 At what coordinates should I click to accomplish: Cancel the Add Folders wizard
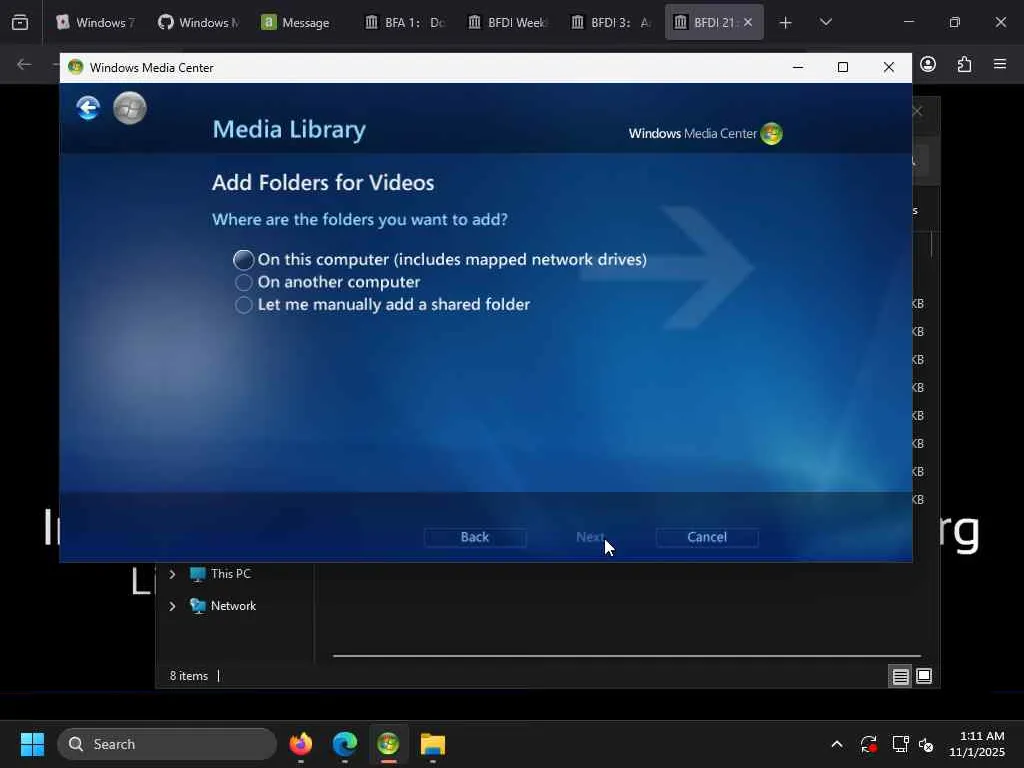tap(707, 537)
